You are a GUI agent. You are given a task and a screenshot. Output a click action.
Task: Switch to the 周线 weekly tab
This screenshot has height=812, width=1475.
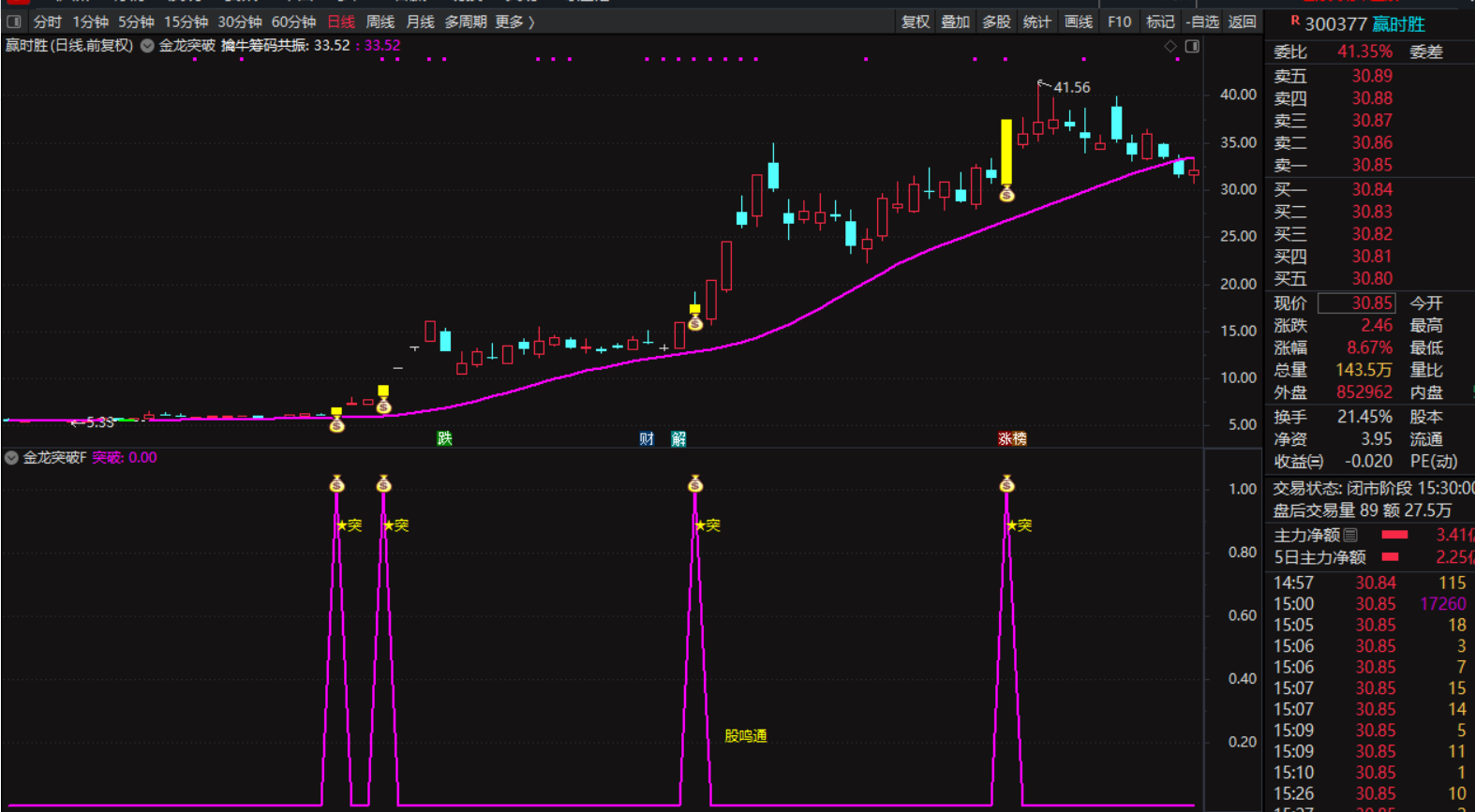pyautogui.click(x=380, y=22)
